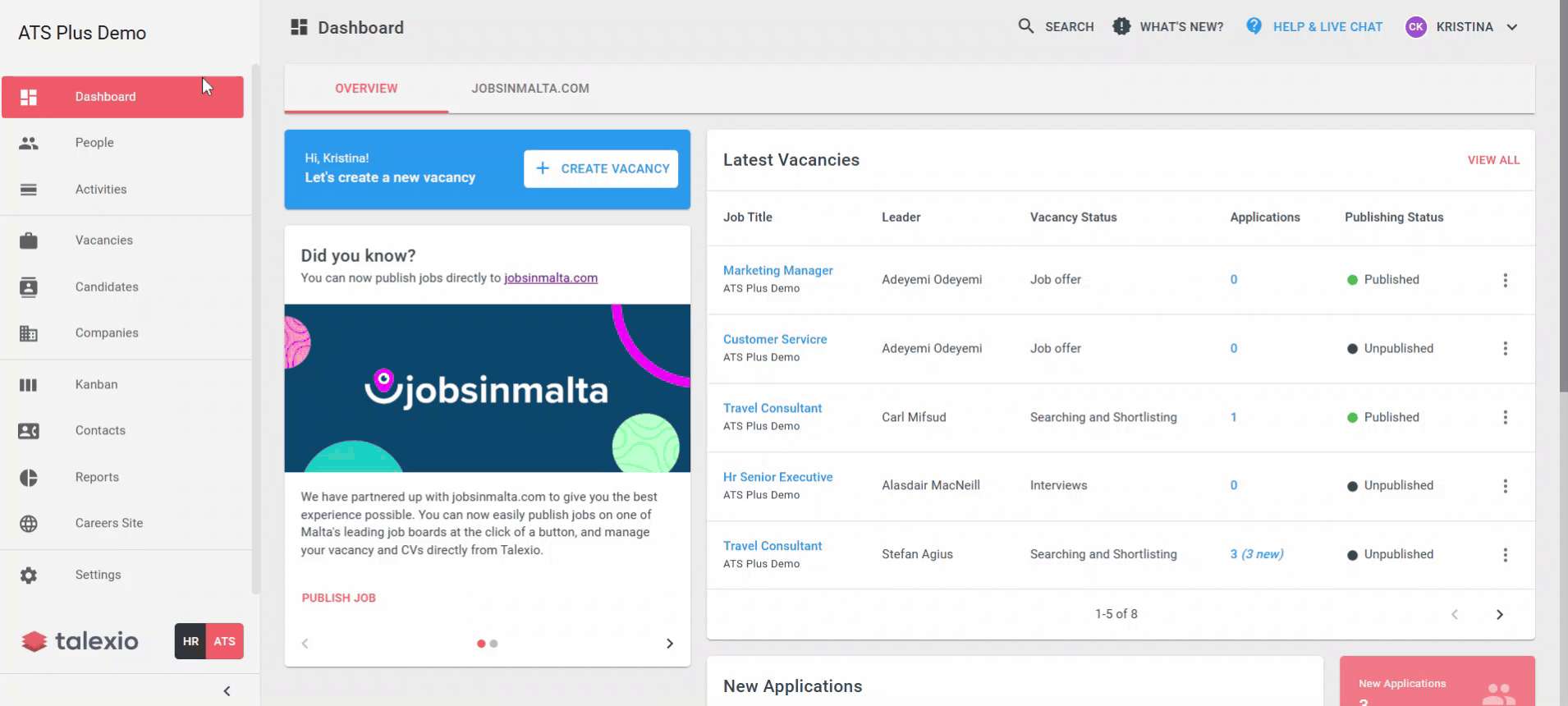Open the Hr Senior Executive vacancy
The image size is (1568, 706).
coord(777,478)
